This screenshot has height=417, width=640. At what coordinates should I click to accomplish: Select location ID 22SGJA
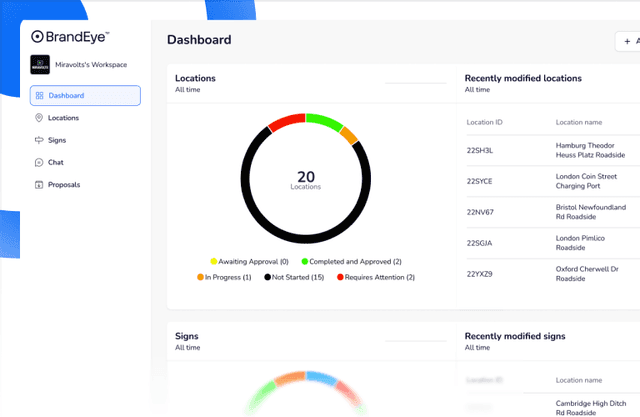tap(480, 243)
